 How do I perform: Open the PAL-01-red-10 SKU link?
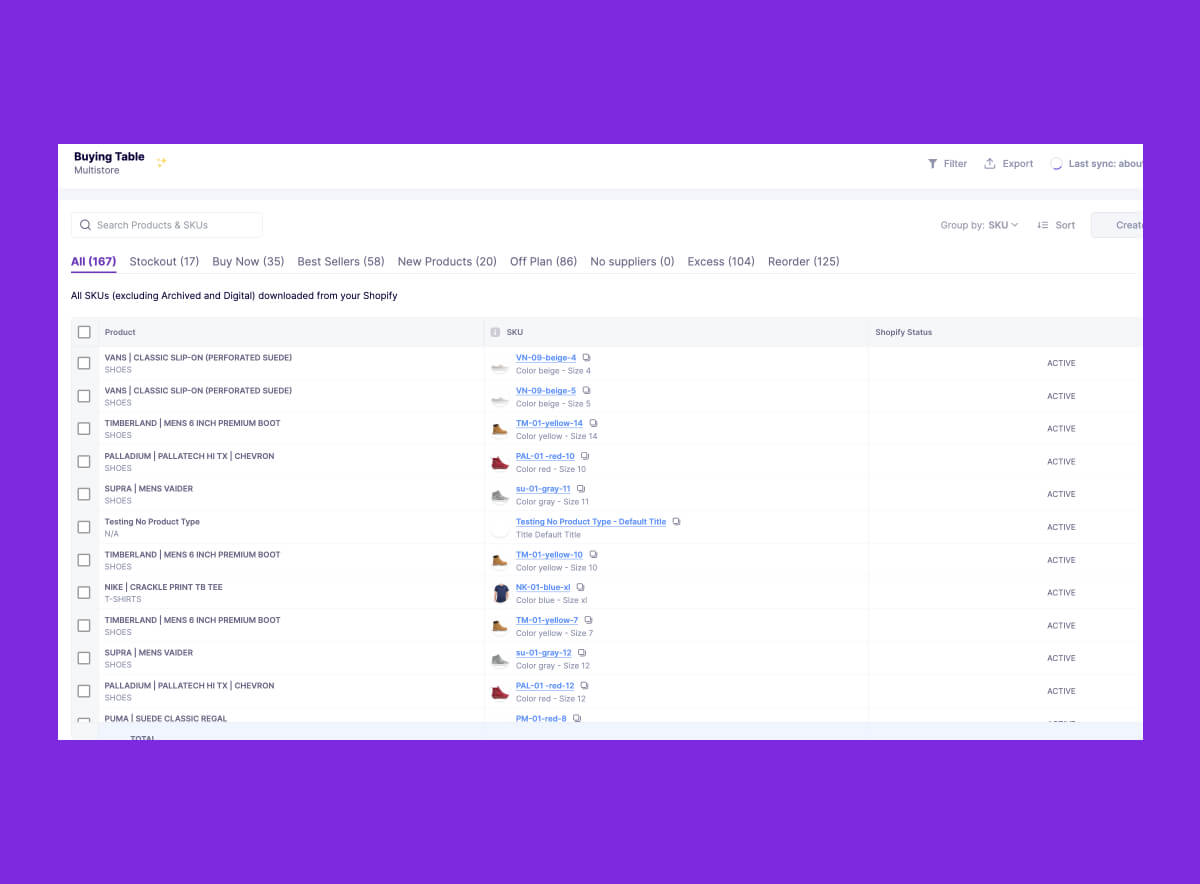point(545,457)
